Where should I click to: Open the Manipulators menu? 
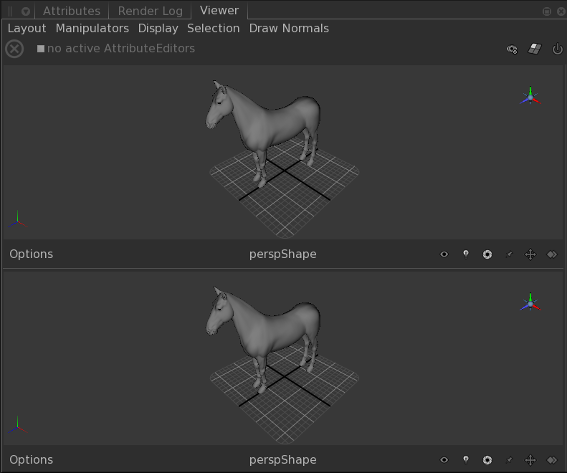[x=92, y=28]
